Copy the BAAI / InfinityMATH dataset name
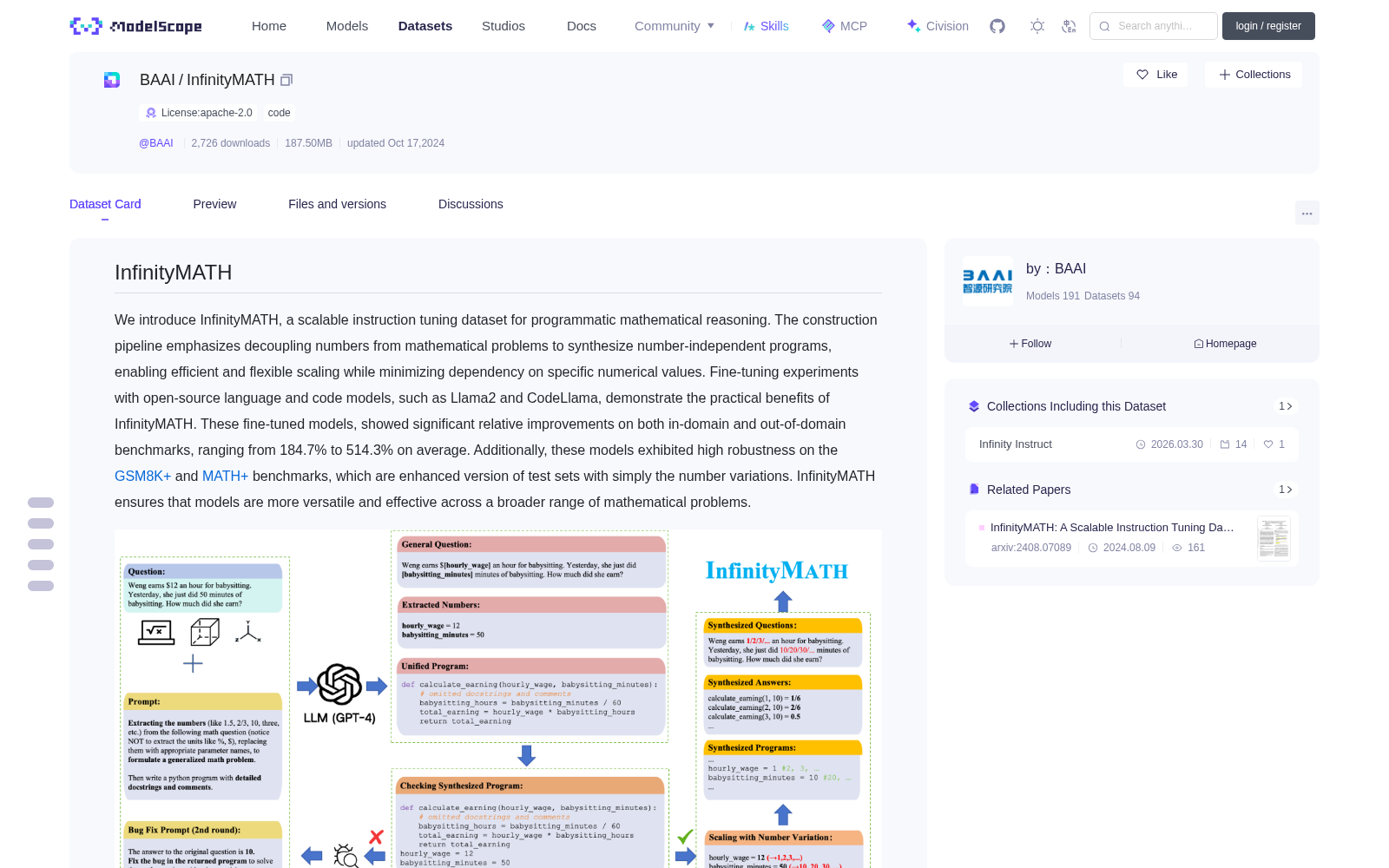 point(286,80)
